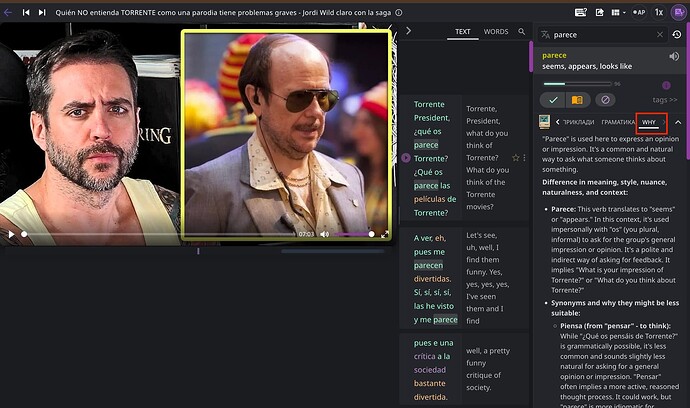Mark parece as known with checkmark
This screenshot has height=408, width=690.
point(553,100)
